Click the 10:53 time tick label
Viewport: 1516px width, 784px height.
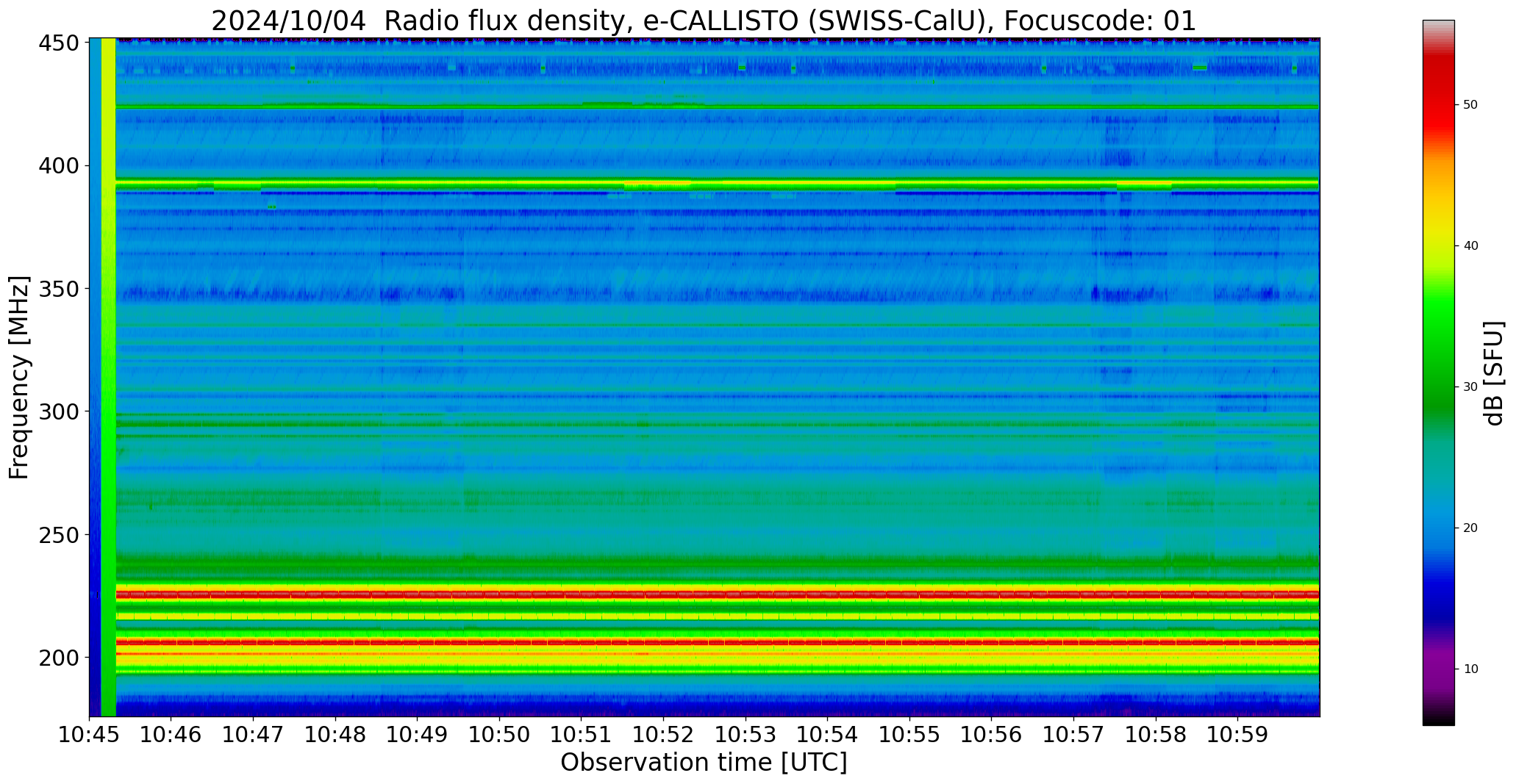point(746,734)
